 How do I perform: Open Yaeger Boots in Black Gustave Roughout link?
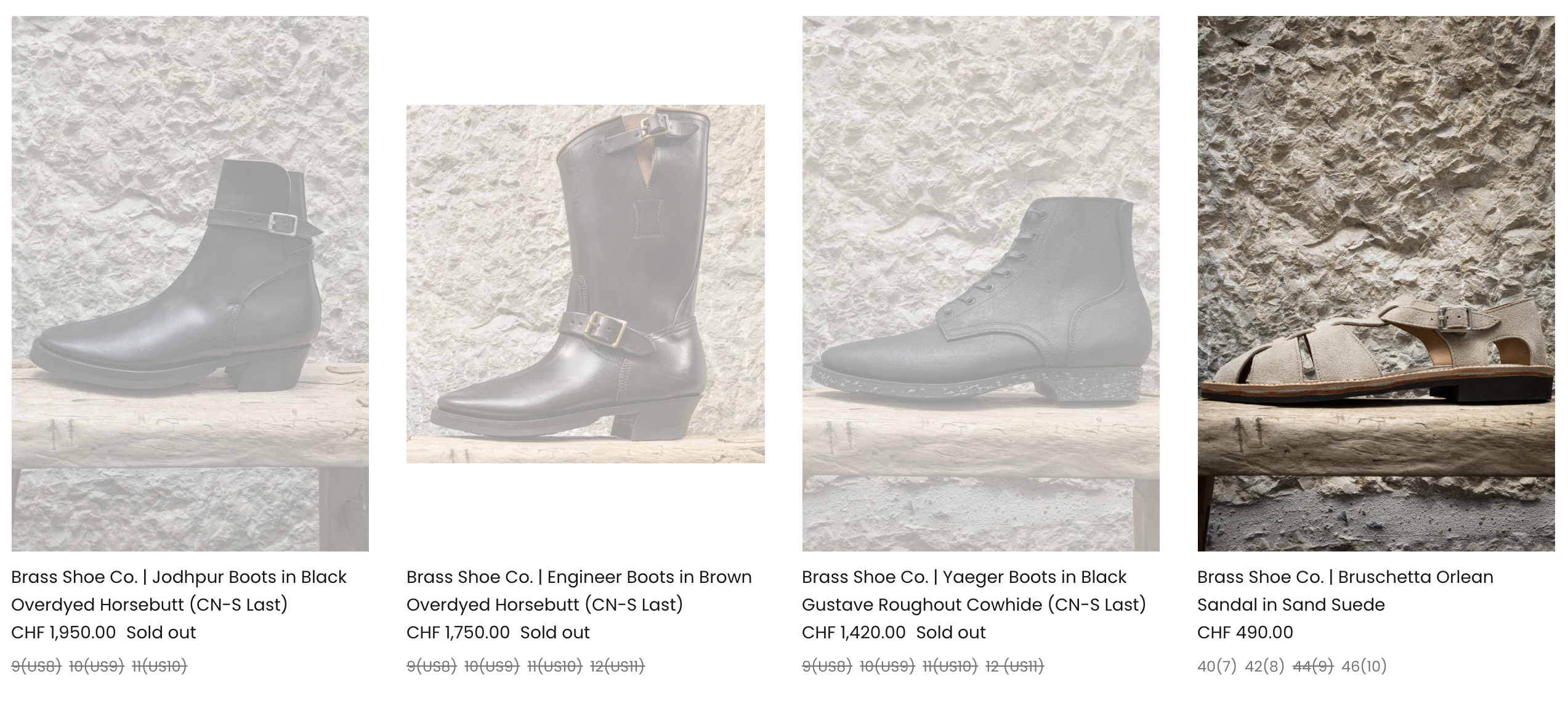click(974, 590)
